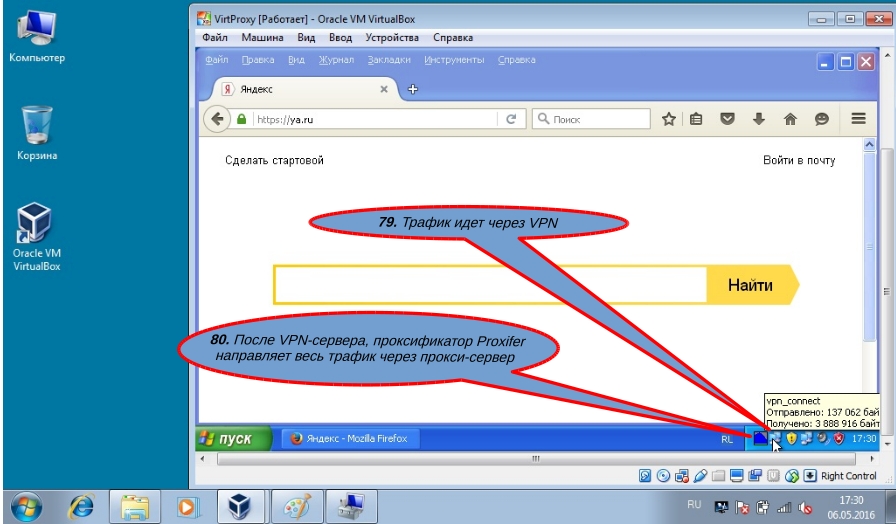
Task: Click XP tray volume speaker icon
Action: click(x=823, y=438)
